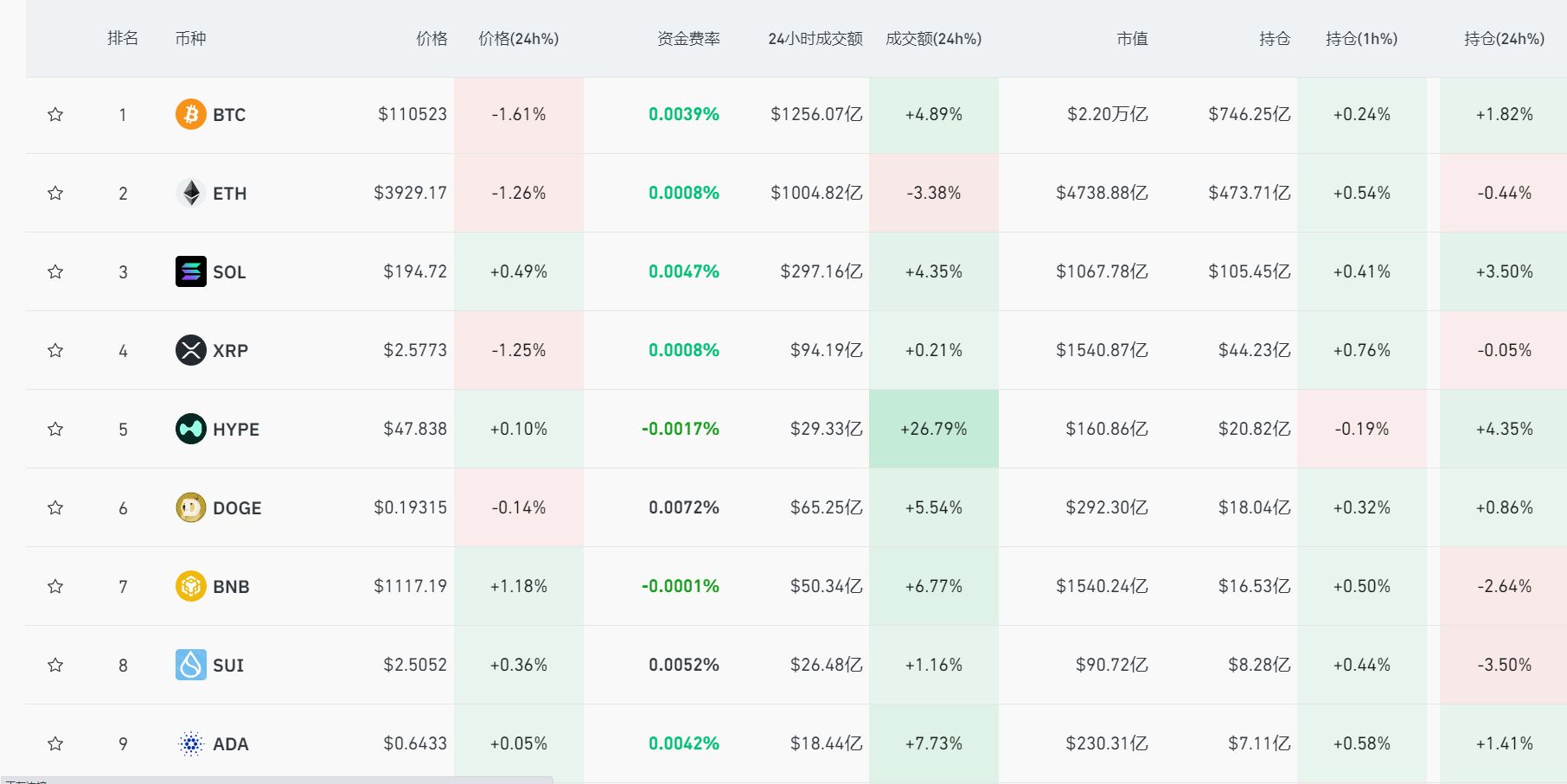Toggle the star next to ETH
Screen dimensions: 1567x784
(x=55, y=193)
